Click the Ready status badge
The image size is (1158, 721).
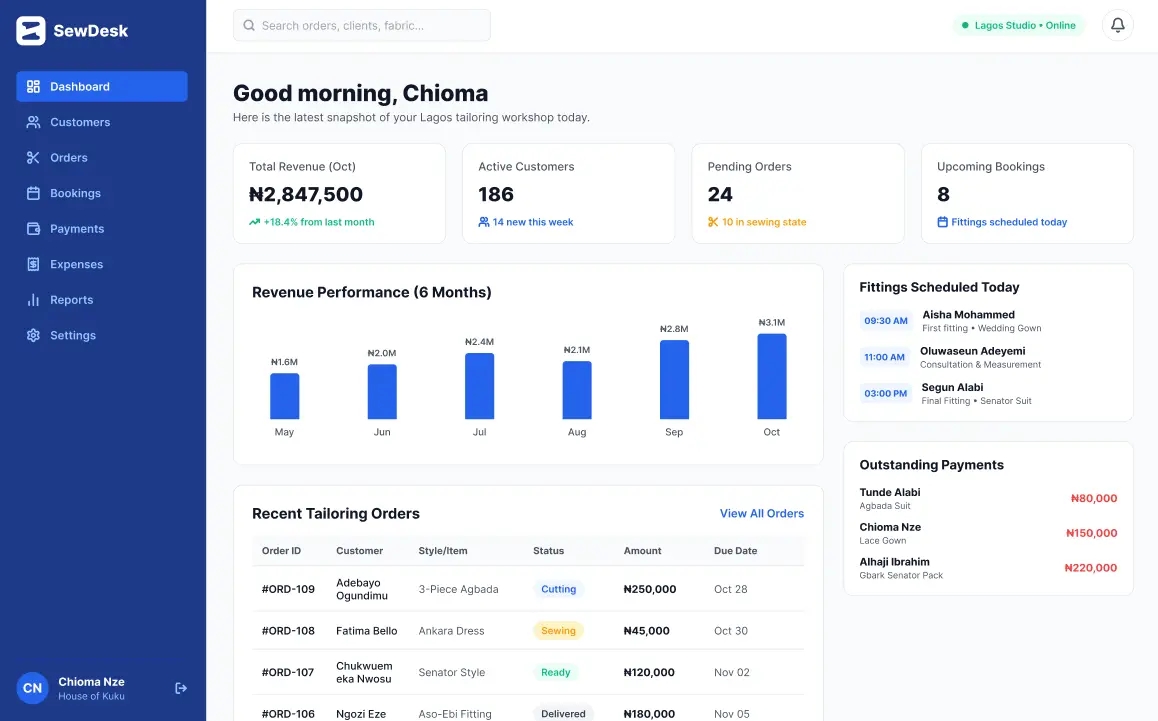pyautogui.click(x=555, y=672)
